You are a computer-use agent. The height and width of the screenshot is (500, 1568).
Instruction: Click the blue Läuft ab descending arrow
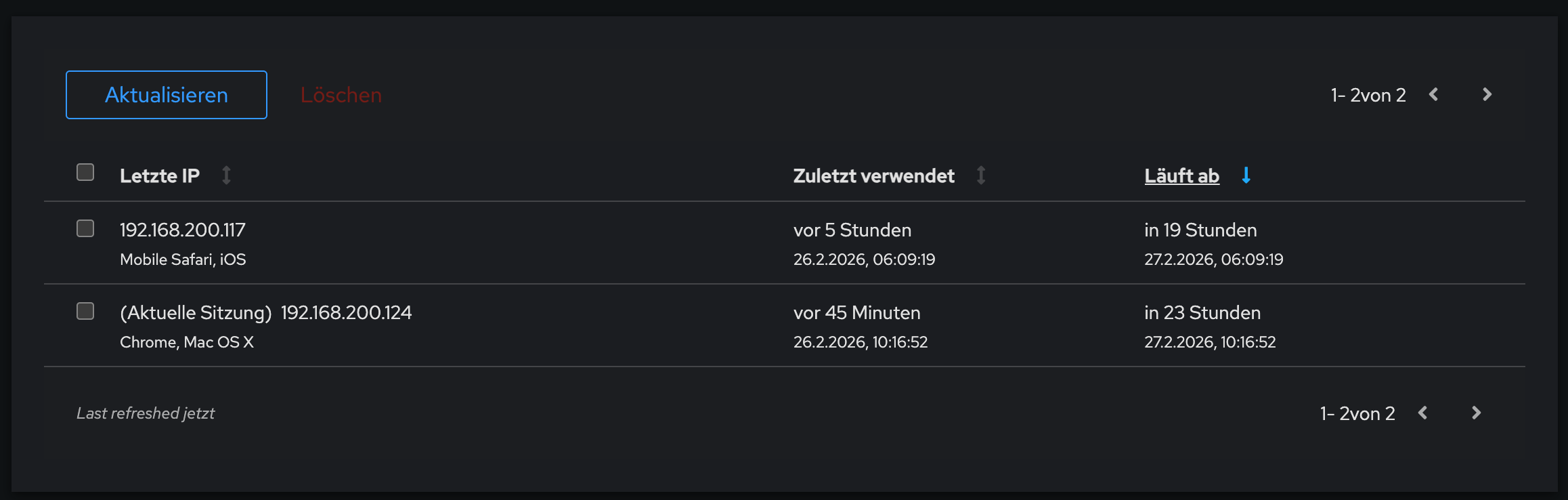(1246, 175)
